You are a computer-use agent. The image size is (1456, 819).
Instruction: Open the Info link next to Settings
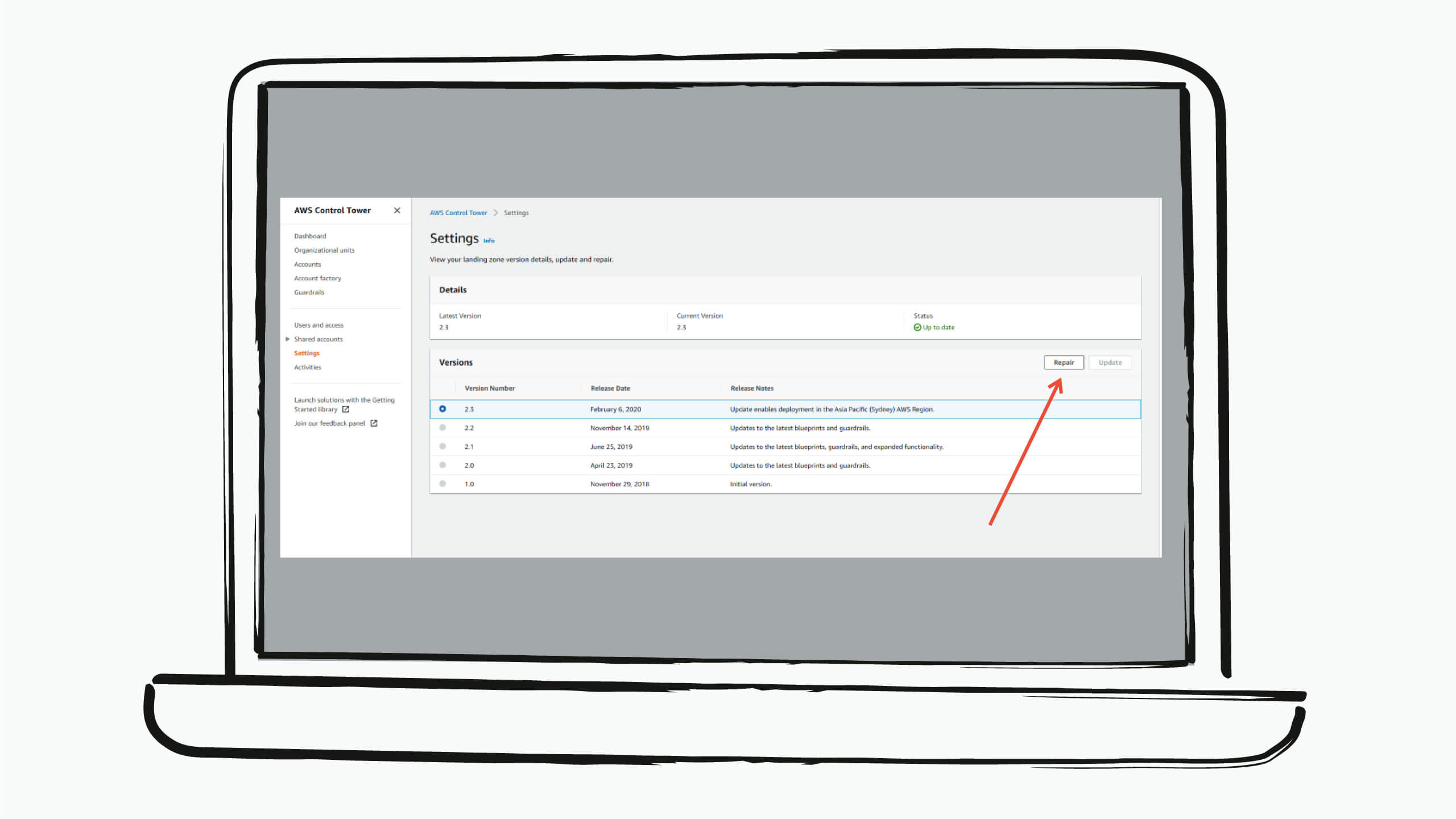click(489, 241)
